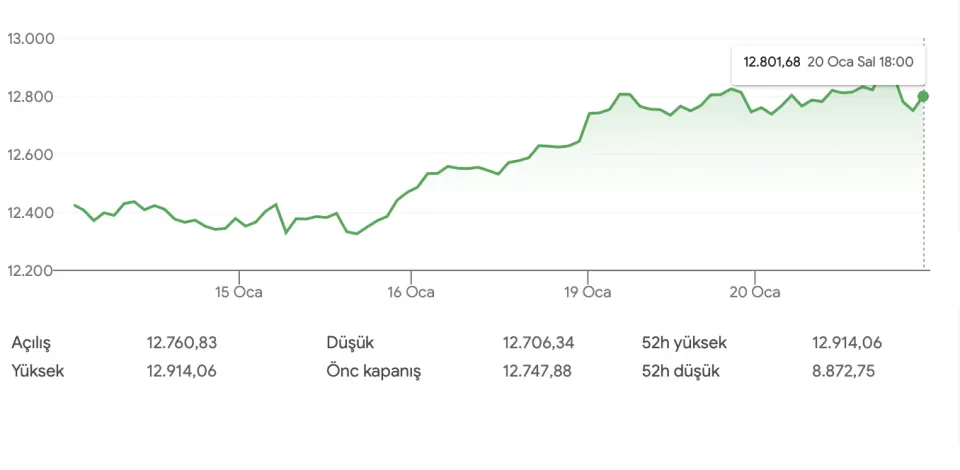
Task: Select the 12.400 y-axis value
Action: pyautogui.click(x=30, y=213)
